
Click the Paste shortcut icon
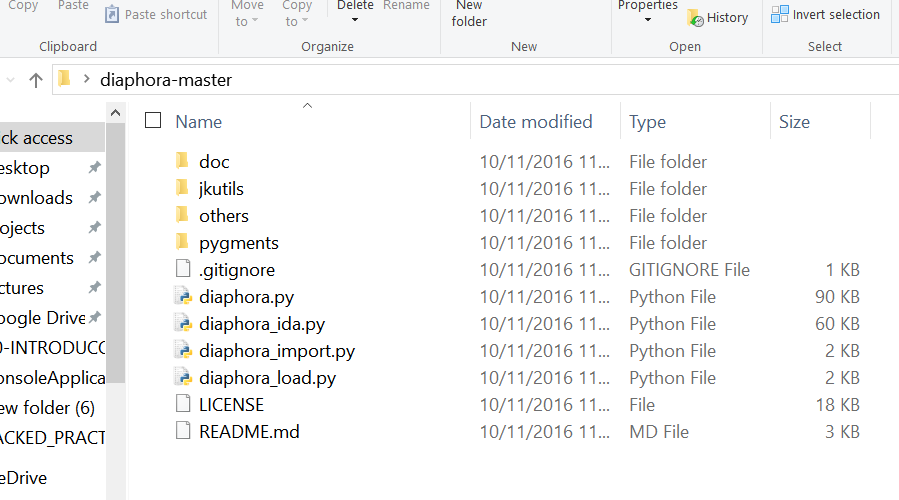pos(112,15)
